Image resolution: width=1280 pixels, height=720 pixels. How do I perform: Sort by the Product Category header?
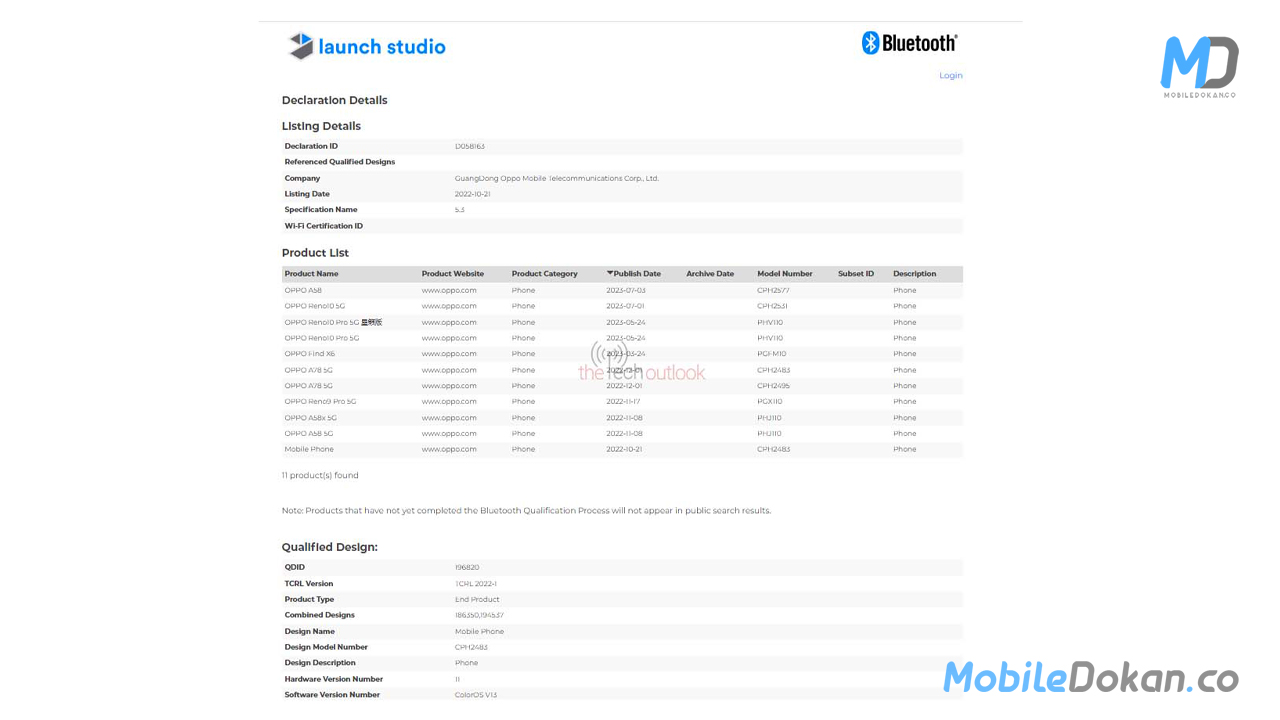[x=544, y=274]
